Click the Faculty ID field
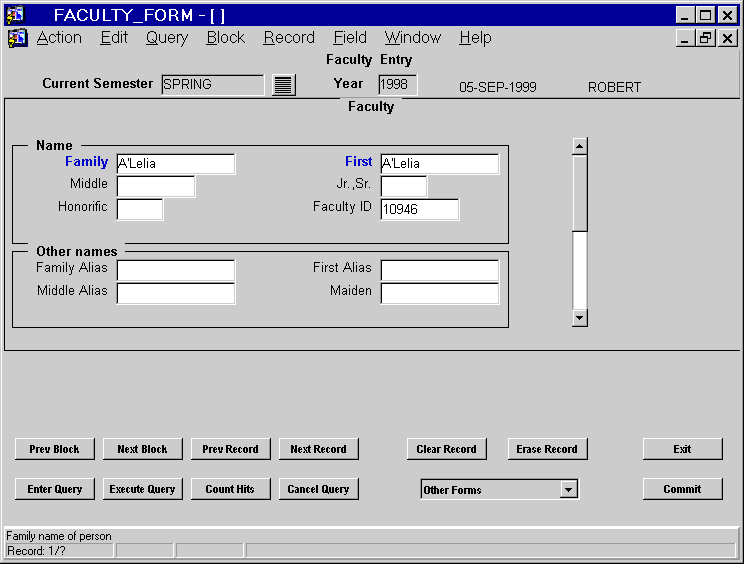This screenshot has height=564, width=744. pos(419,209)
